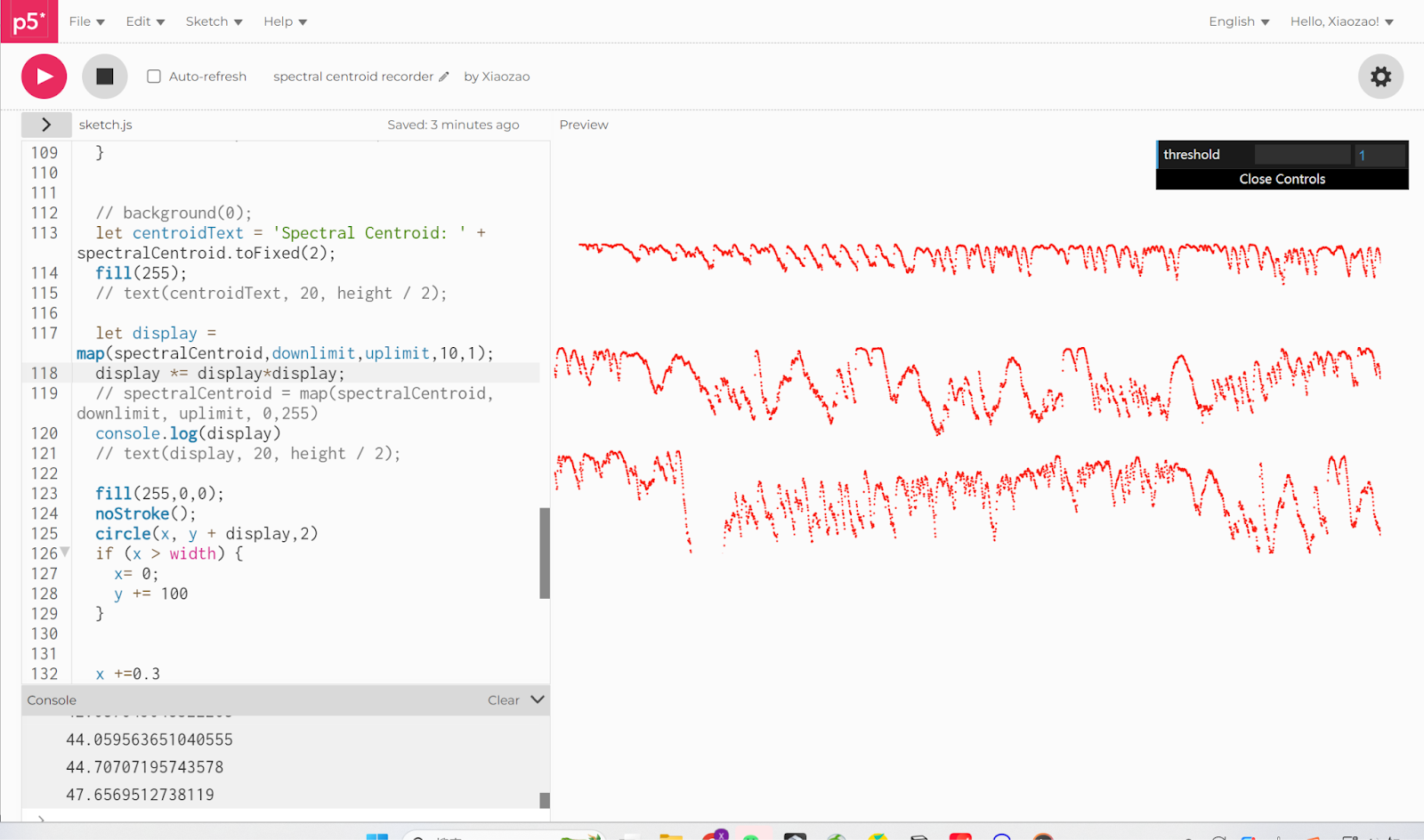Open the Hello, Xiaozao! account dropdown
Viewport: 1424px width, 840px height.
1341,21
